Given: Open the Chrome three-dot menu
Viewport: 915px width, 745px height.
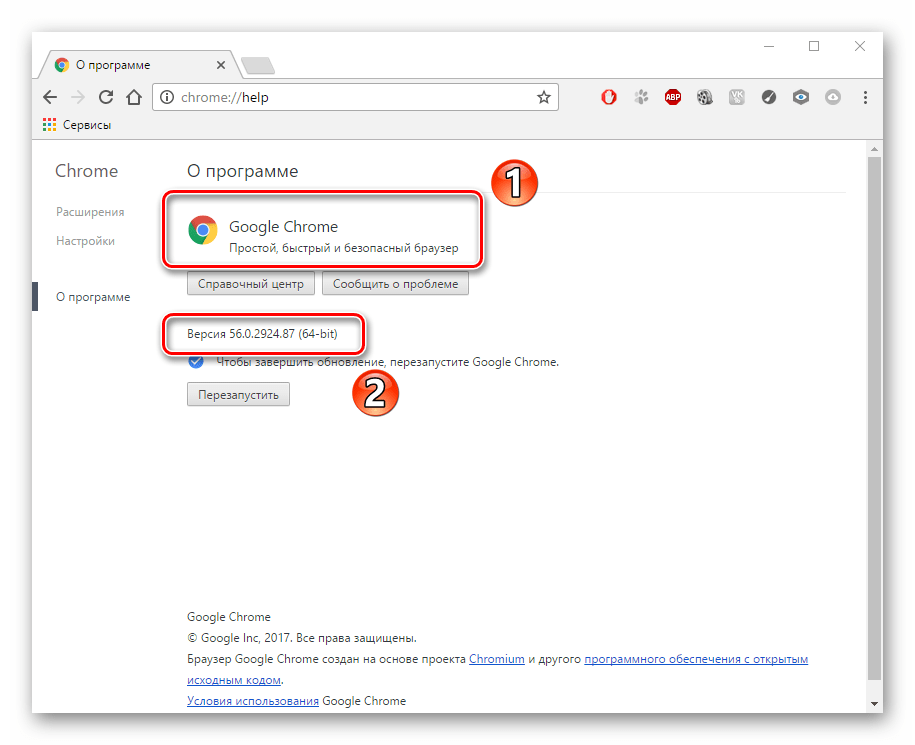Looking at the screenshot, I should (865, 97).
